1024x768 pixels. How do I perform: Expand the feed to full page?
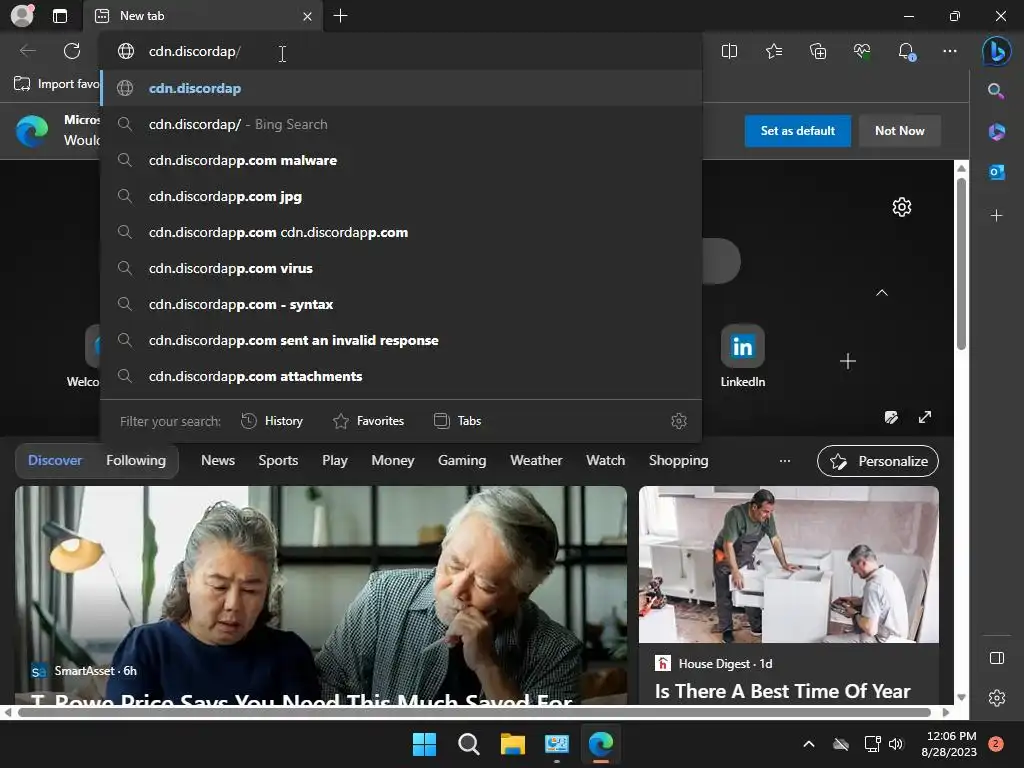[x=925, y=417]
